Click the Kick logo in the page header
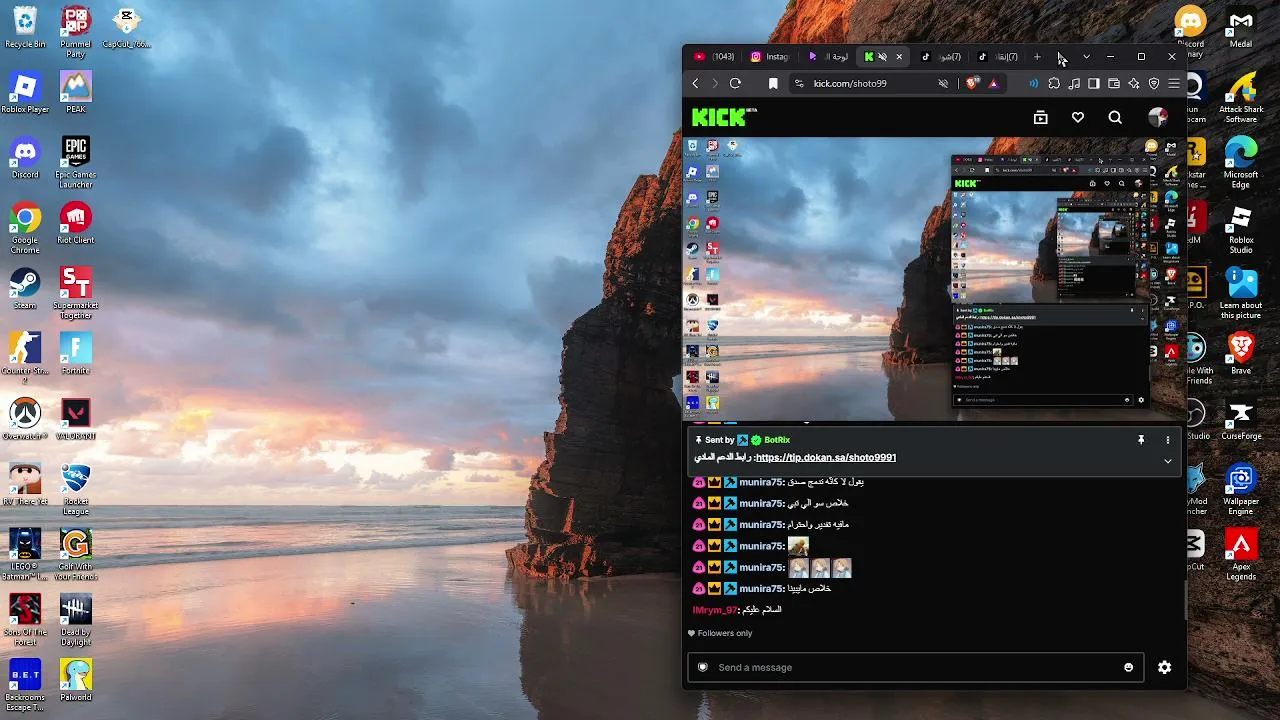This screenshot has height=720, width=1280. (723, 117)
